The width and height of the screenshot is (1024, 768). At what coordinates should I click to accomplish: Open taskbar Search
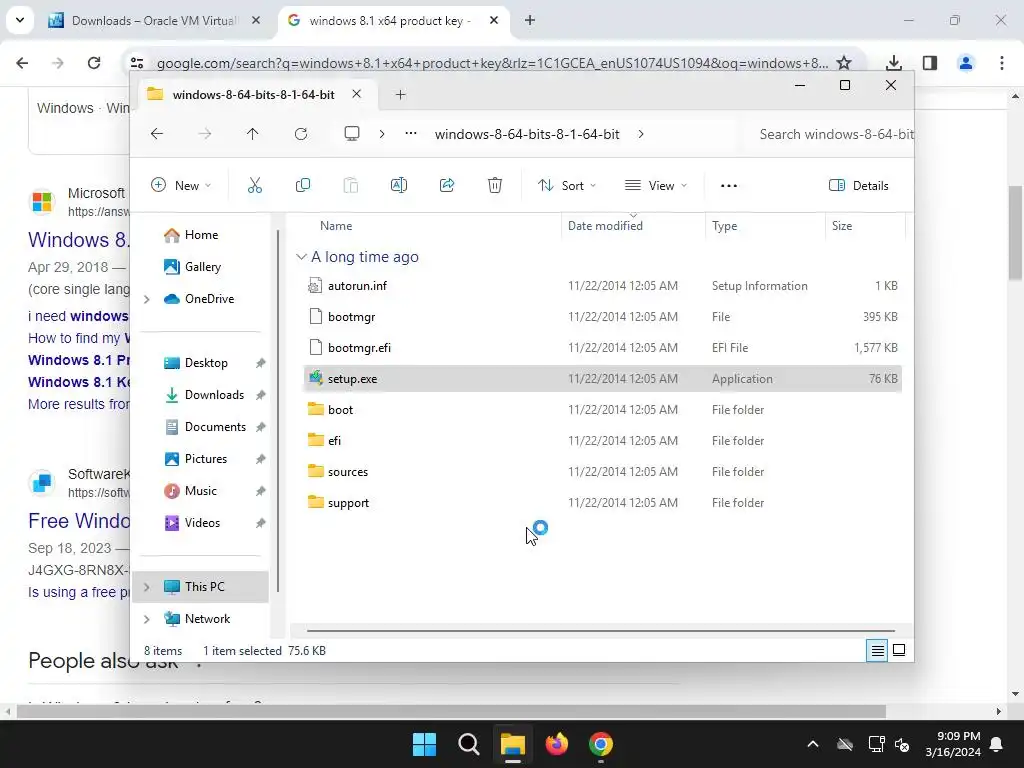coord(469,744)
